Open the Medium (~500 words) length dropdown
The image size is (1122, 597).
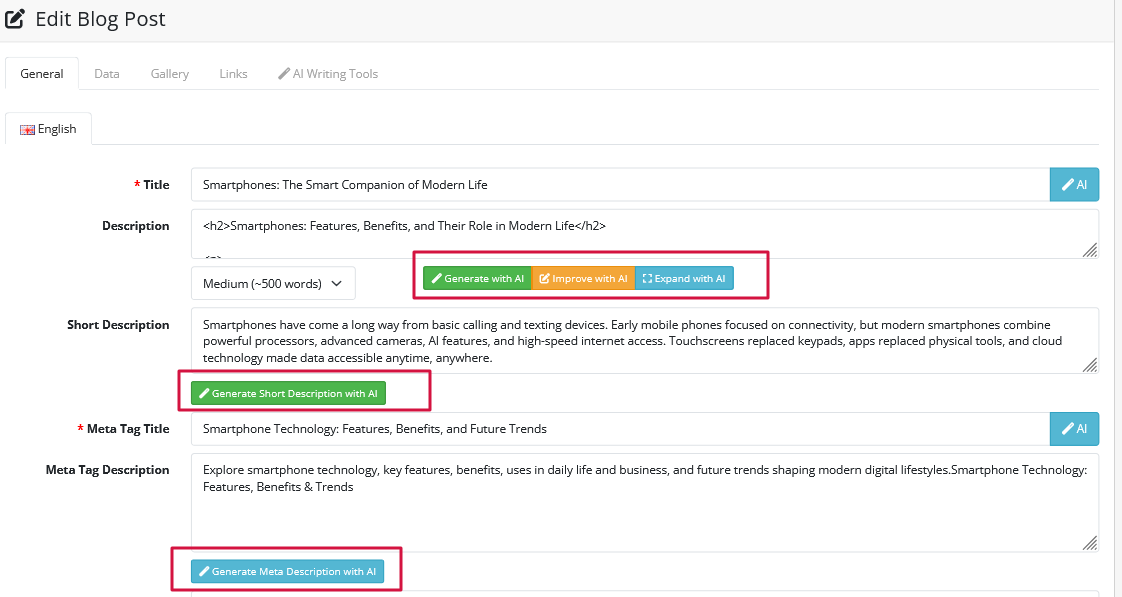coord(273,283)
